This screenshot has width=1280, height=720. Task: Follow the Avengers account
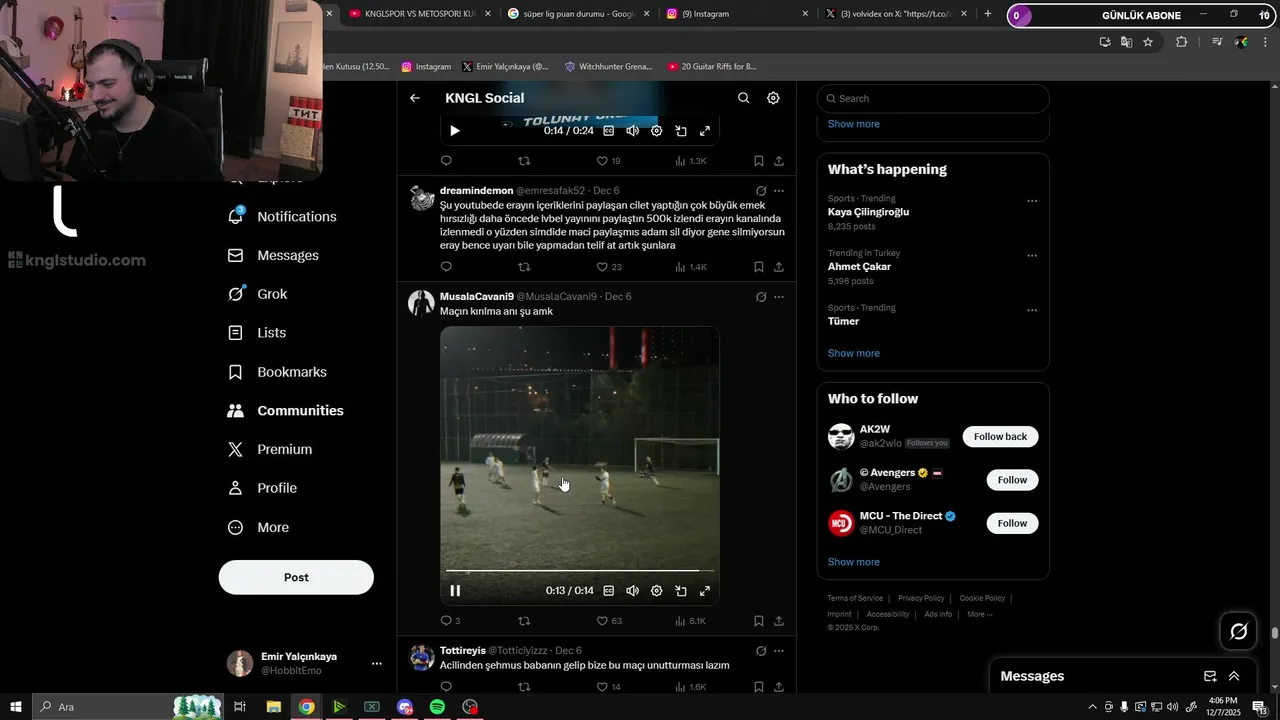pyautogui.click(x=1012, y=480)
